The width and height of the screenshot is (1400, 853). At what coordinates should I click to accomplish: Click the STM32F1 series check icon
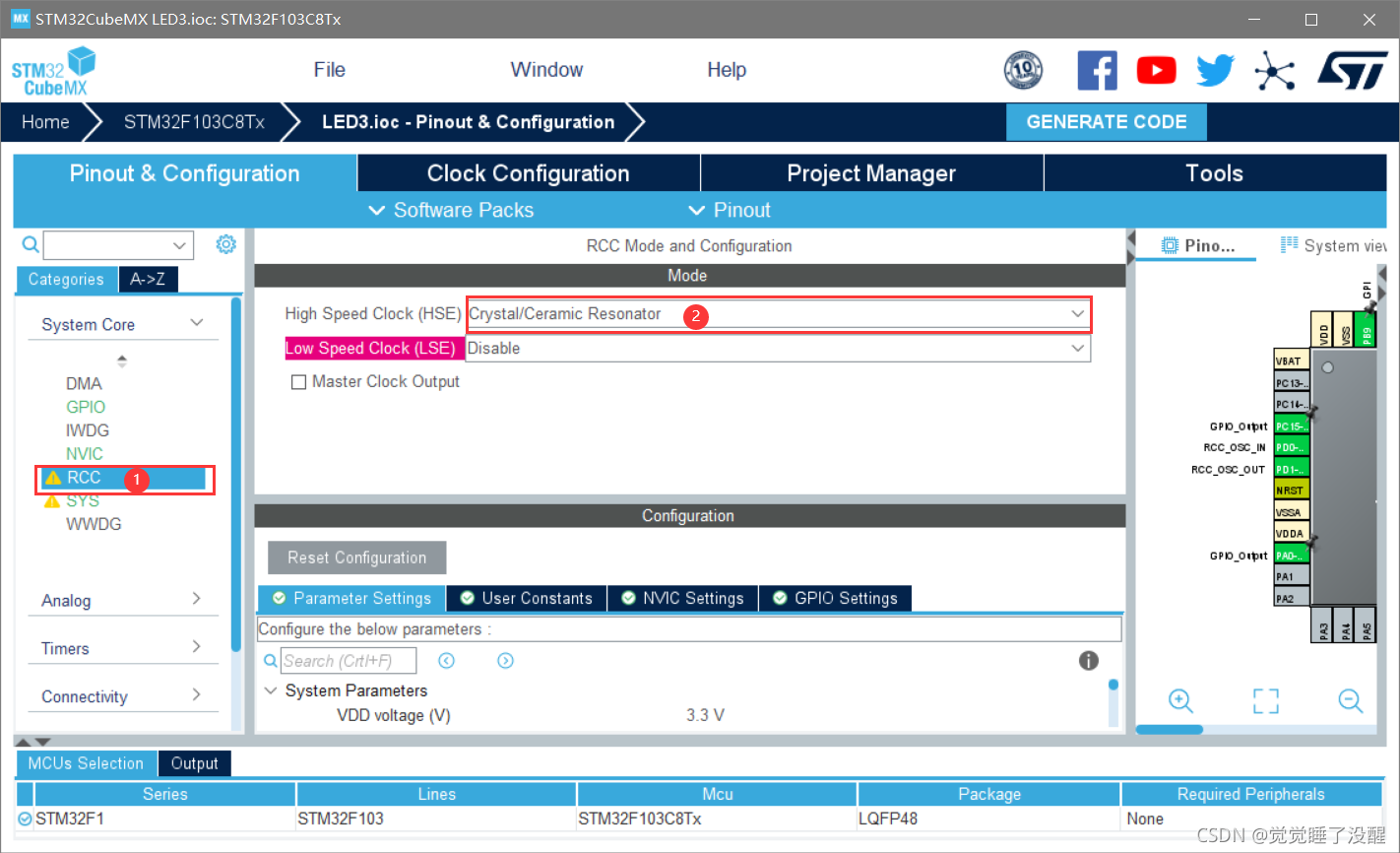tap(25, 819)
